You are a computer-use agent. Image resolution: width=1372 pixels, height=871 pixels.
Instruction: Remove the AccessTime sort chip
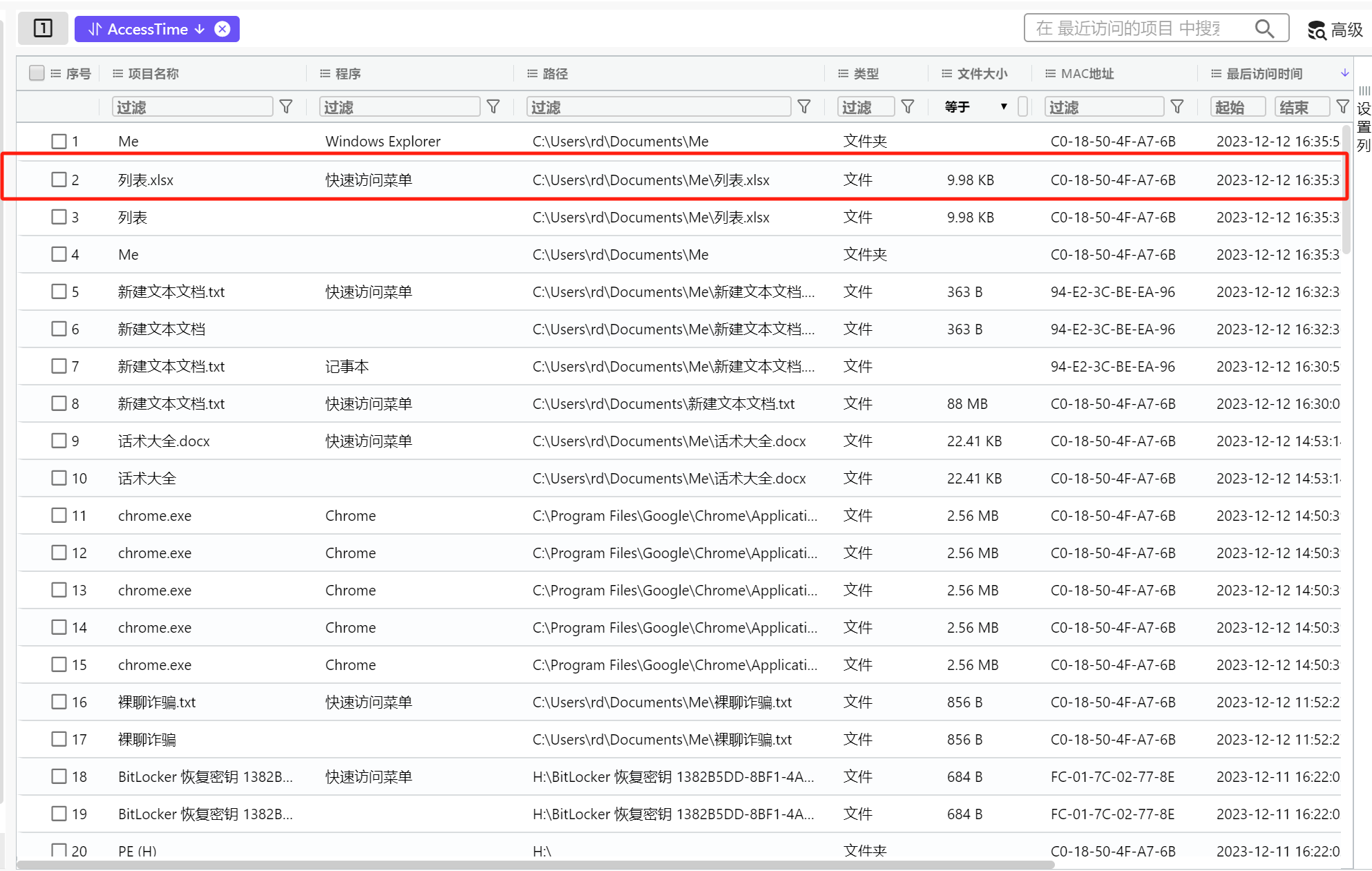[x=222, y=29]
